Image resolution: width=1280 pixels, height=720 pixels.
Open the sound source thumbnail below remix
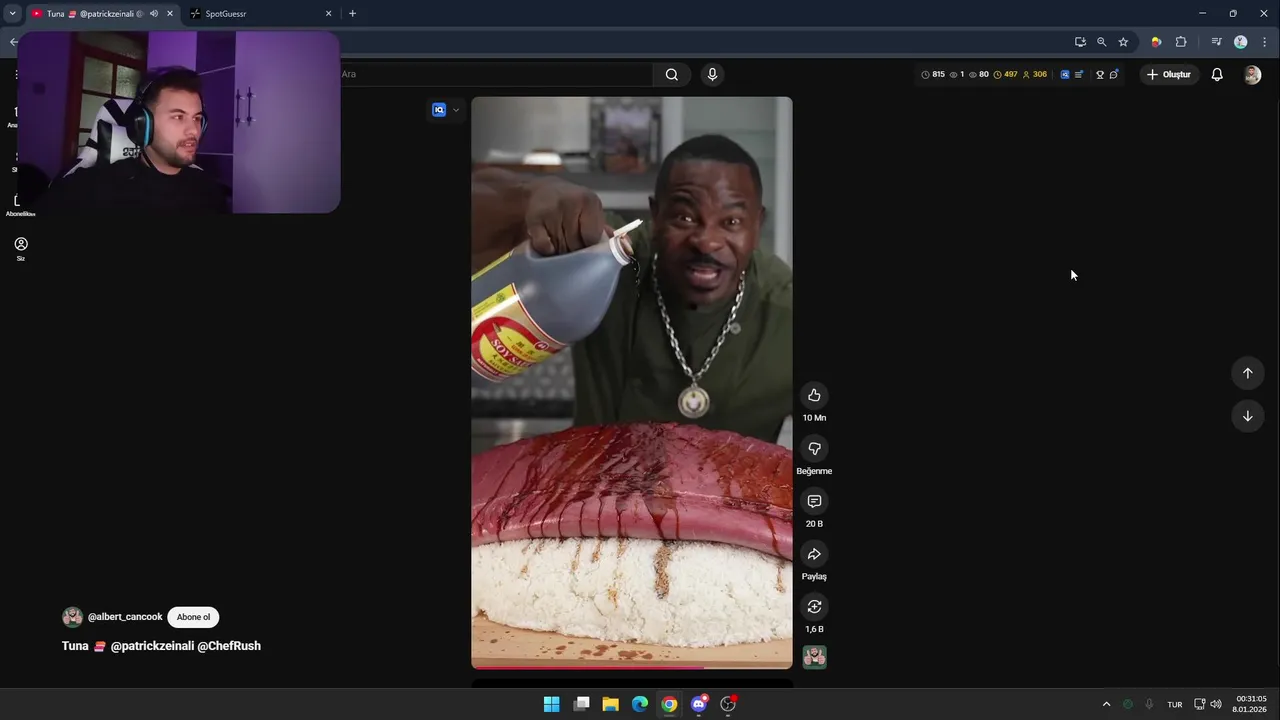click(x=815, y=657)
